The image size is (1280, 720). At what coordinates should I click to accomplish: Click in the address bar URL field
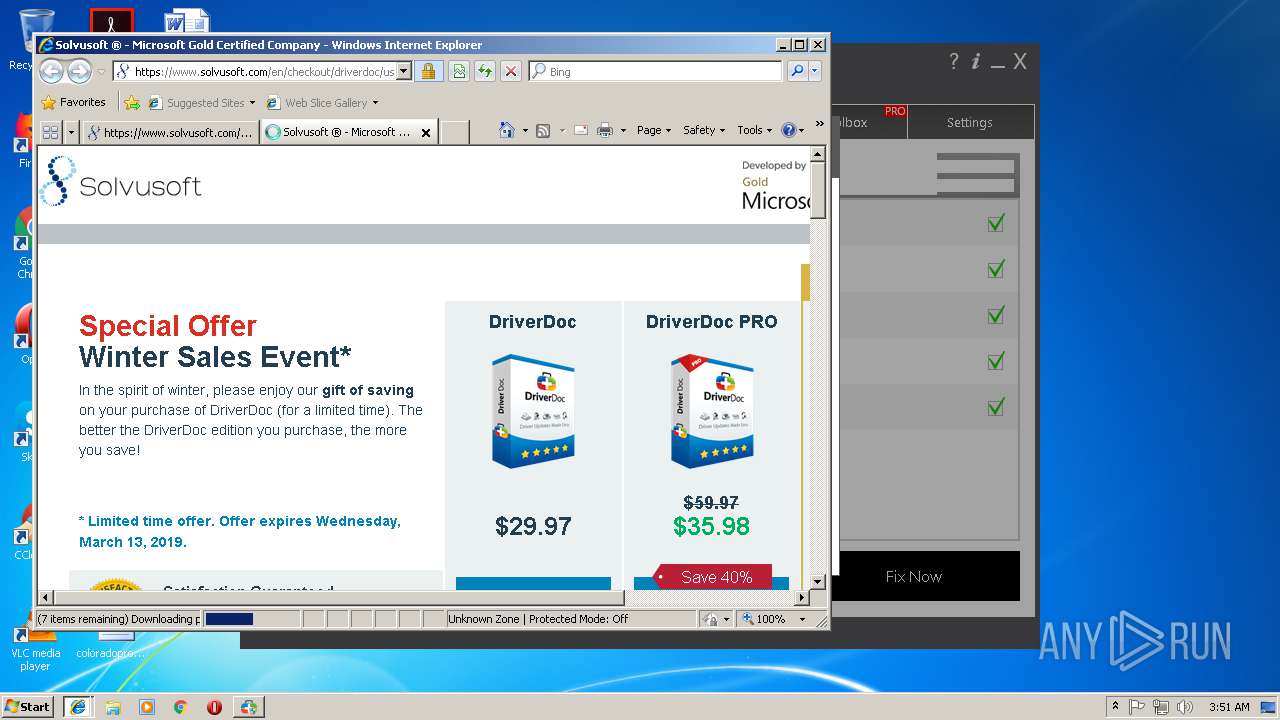tap(264, 71)
